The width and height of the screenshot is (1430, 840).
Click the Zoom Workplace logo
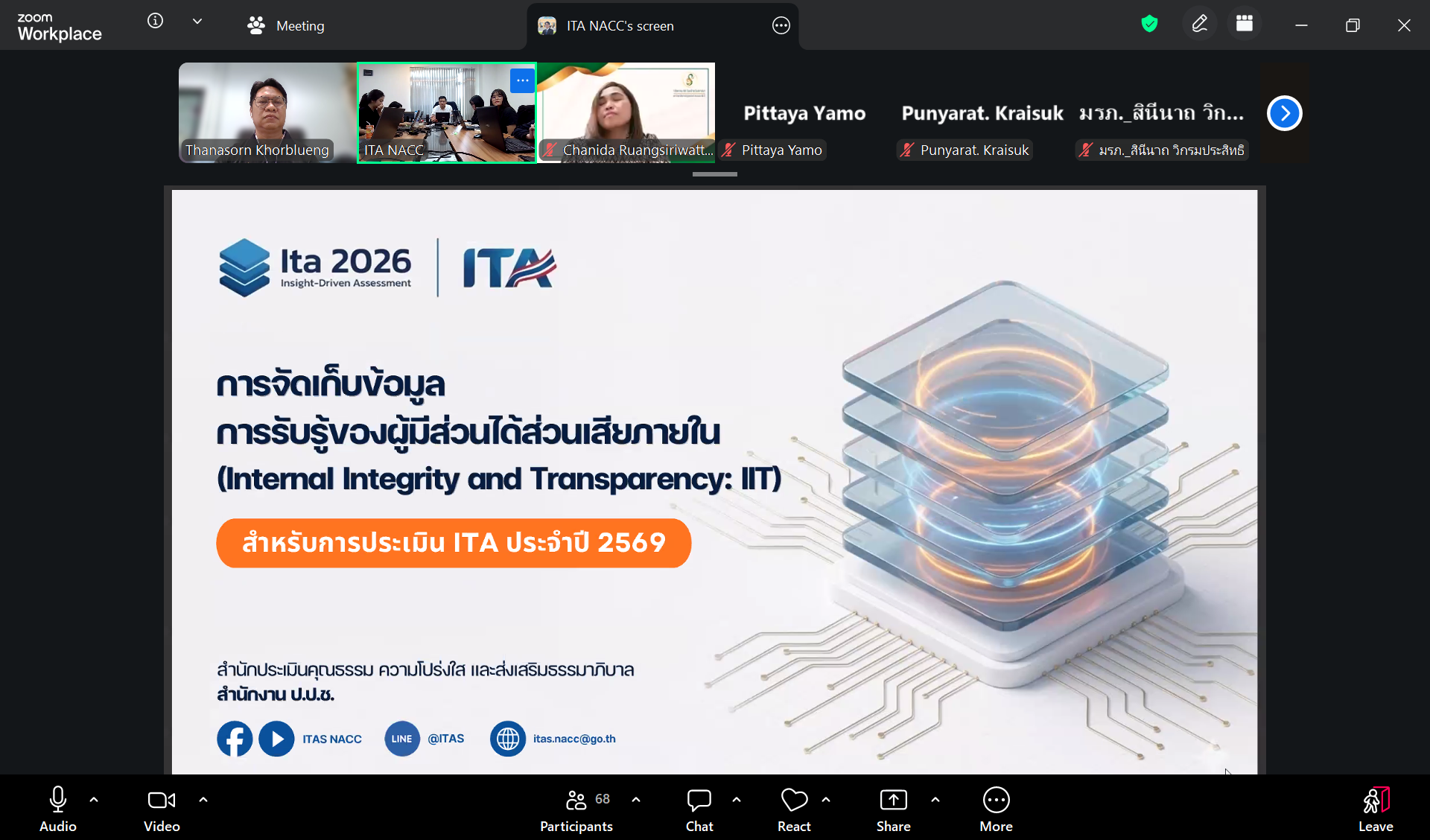(60, 27)
